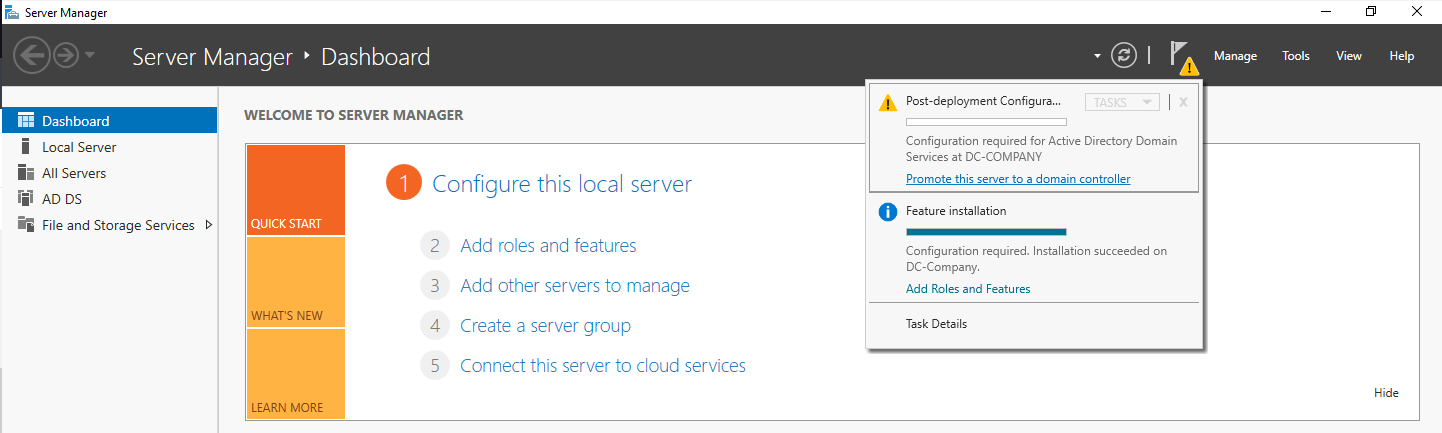Click Promote this server to a domain controller
This screenshot has width=1442, height=433.
pos(1018,179)
